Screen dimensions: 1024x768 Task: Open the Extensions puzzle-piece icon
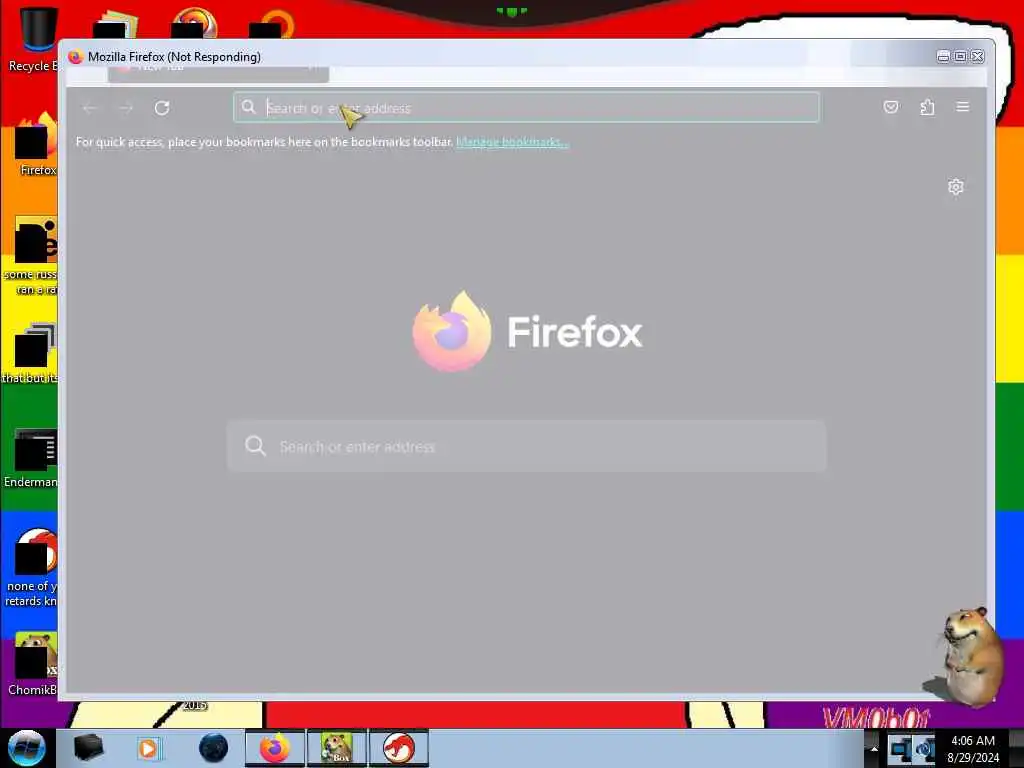pos(927,107)
